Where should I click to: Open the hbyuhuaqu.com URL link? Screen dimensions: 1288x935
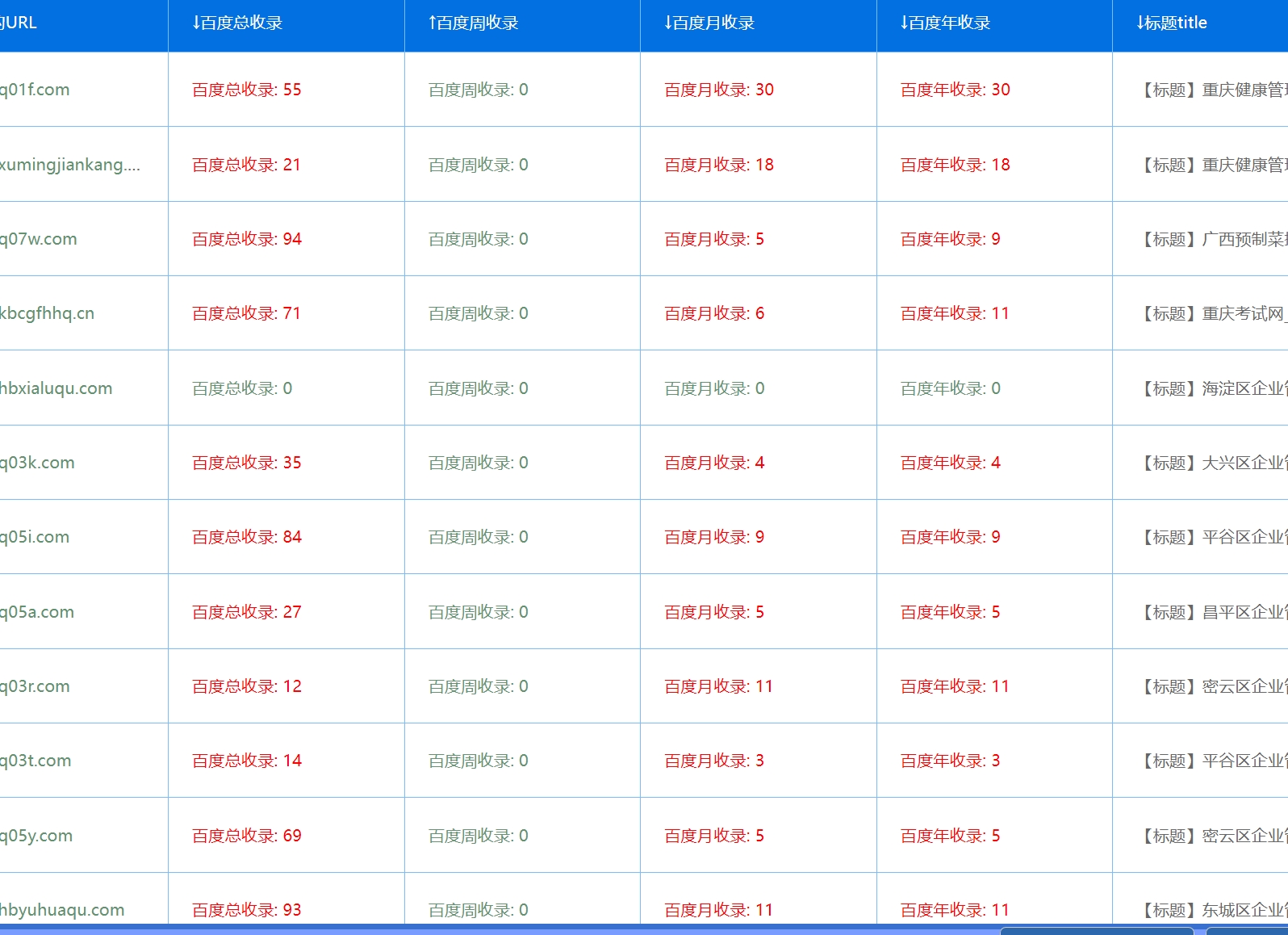tap(62, 910)
